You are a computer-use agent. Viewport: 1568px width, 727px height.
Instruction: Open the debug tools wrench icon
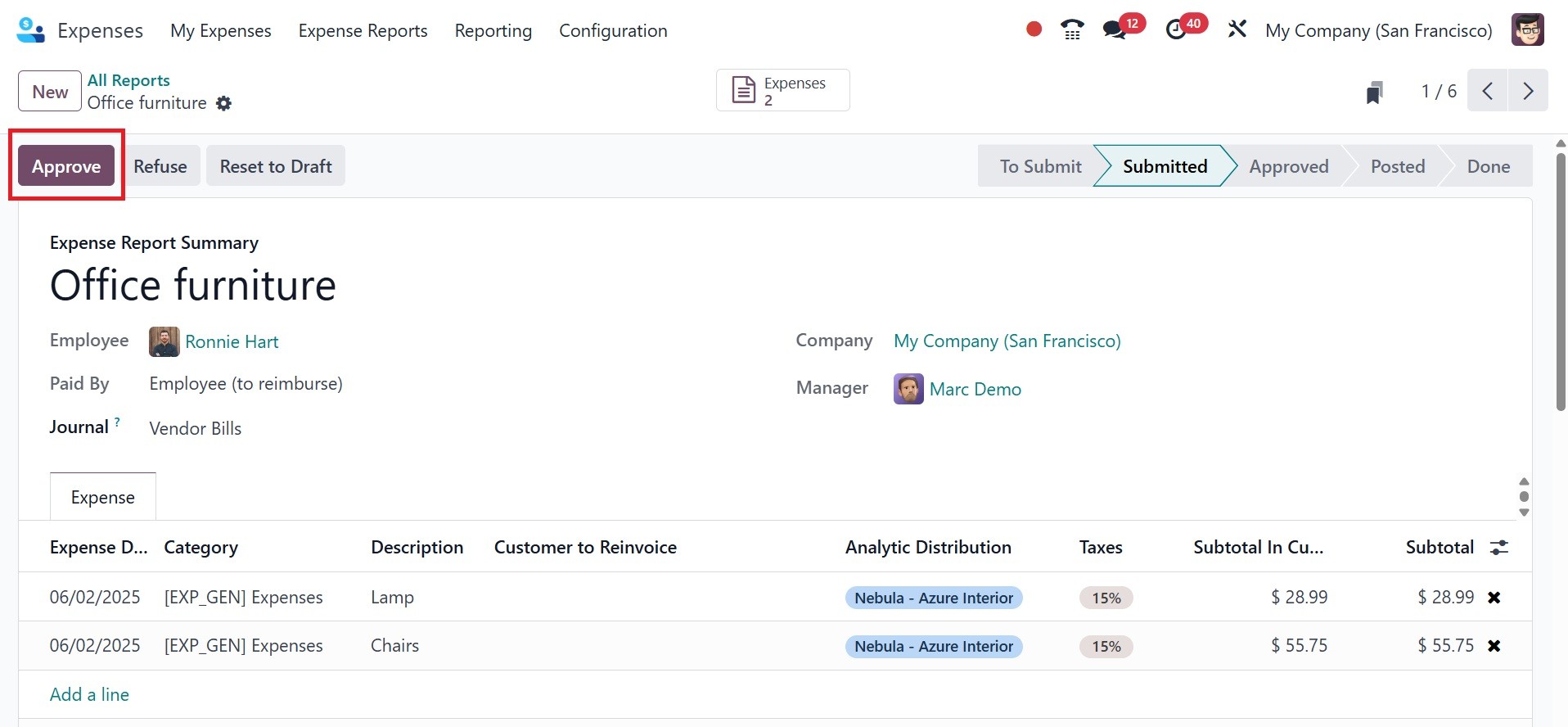(x=1237, y=30)
